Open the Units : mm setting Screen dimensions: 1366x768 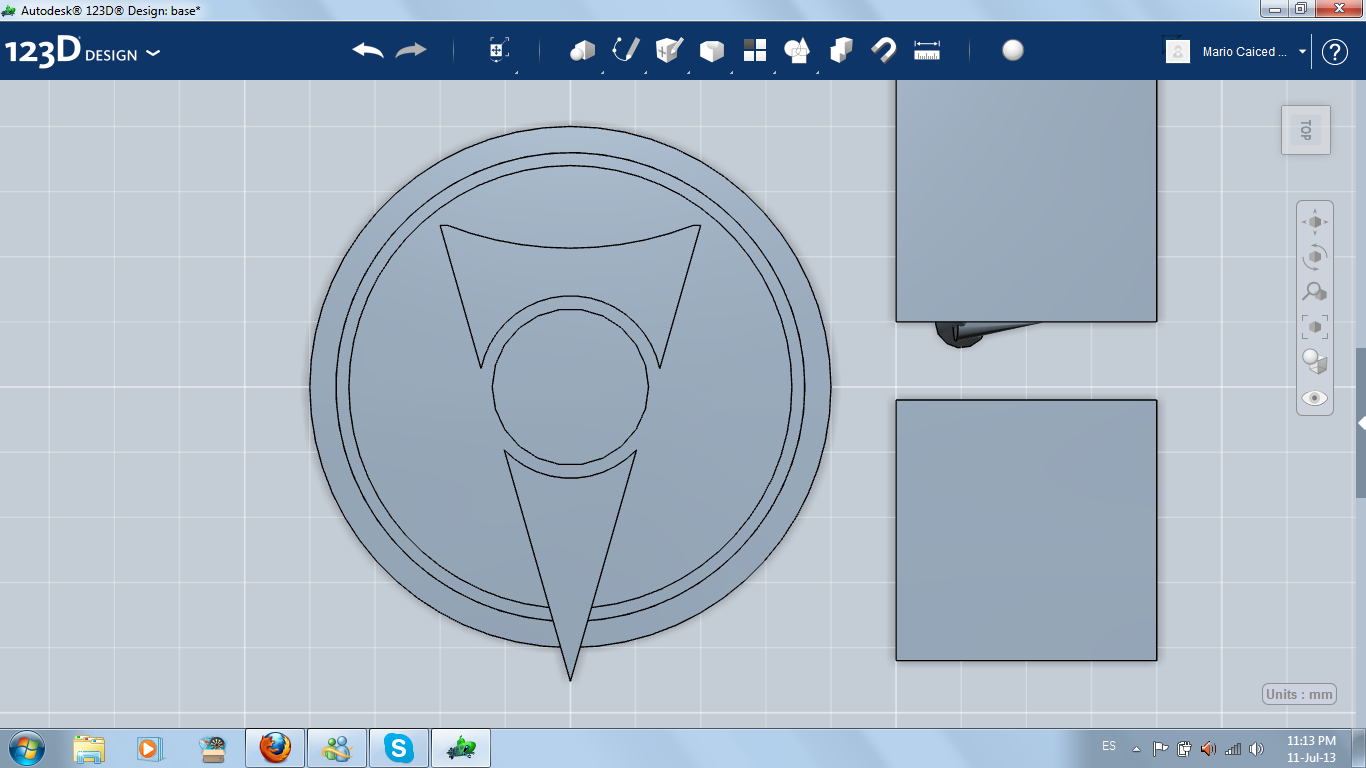(1299, 694)
